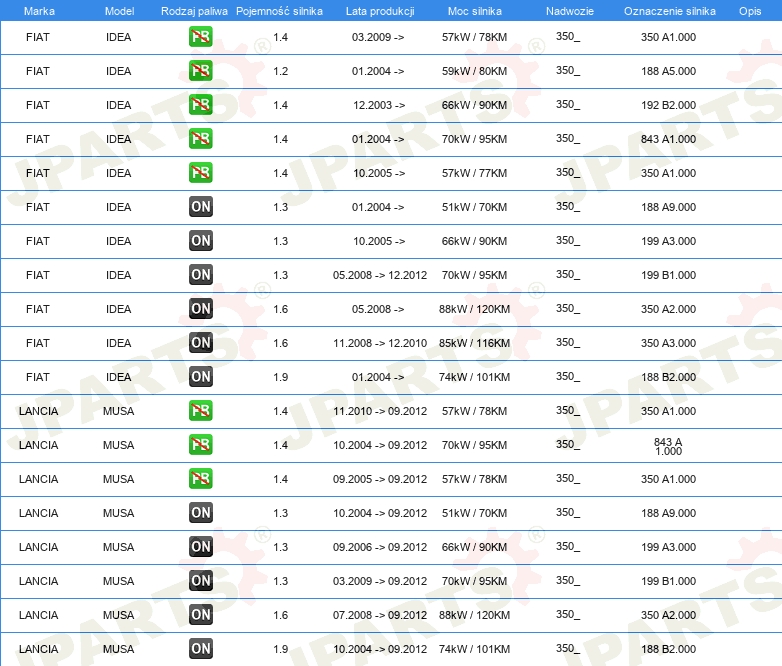Click production range 09.2006 -> 09.2012
The image size is (782, 666).
[380, 547]
